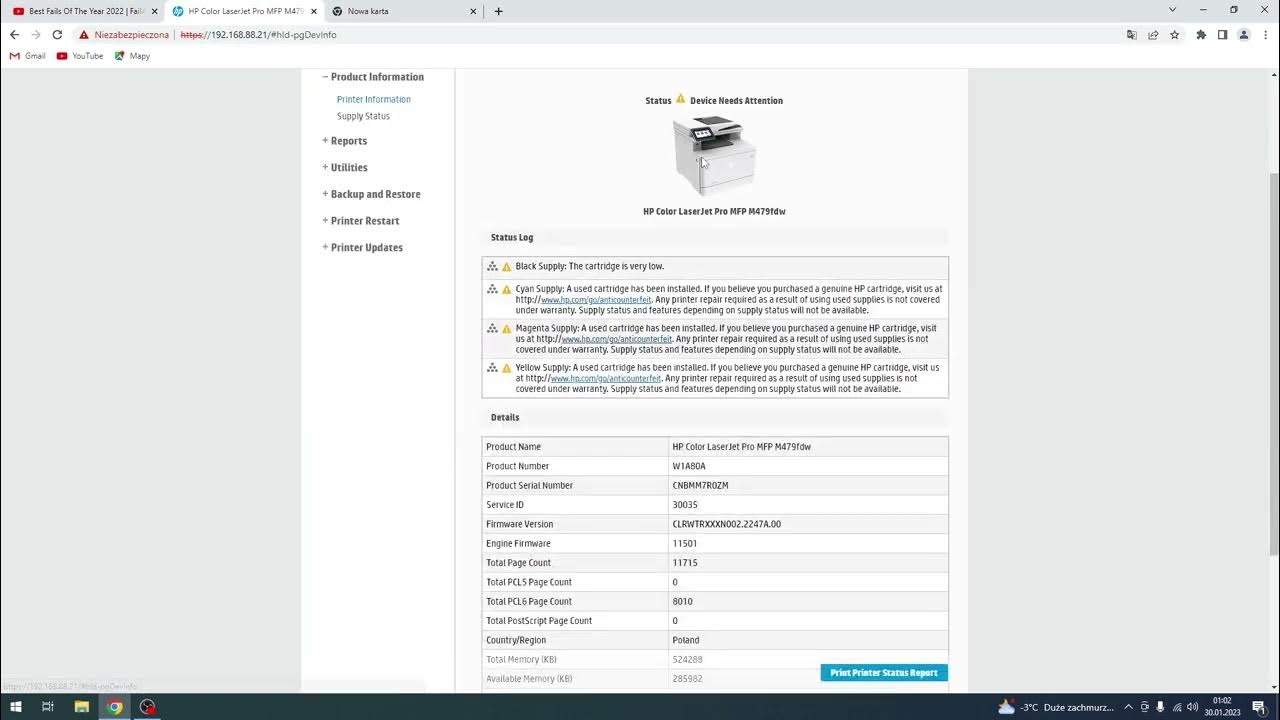Viewport: 1280px width, 720px height.
Task: Collapse the Product Information section
Action: [373, 77]
